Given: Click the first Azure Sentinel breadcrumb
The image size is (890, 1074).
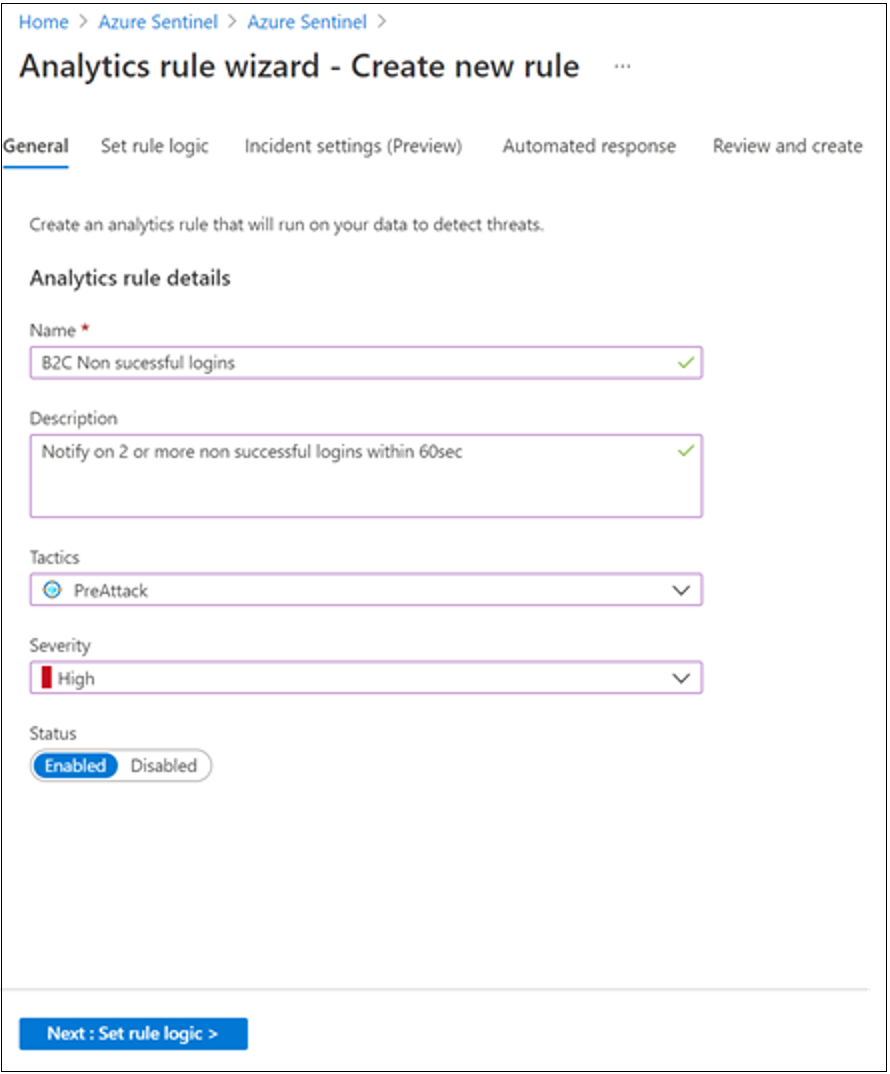Looking at the screenshot, I should 158,21.
